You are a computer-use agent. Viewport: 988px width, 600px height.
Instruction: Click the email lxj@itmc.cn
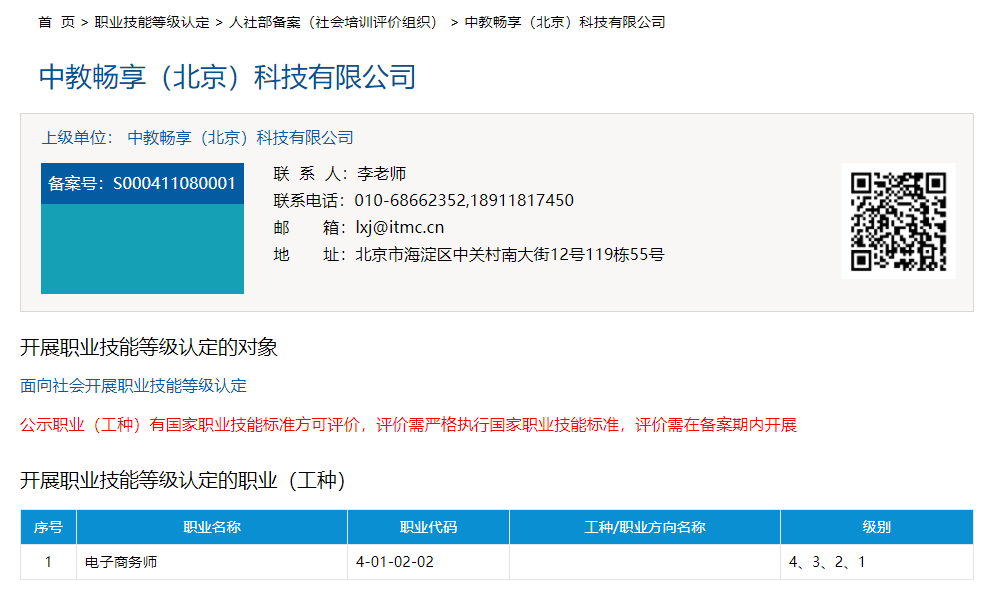tap(400, 227)
